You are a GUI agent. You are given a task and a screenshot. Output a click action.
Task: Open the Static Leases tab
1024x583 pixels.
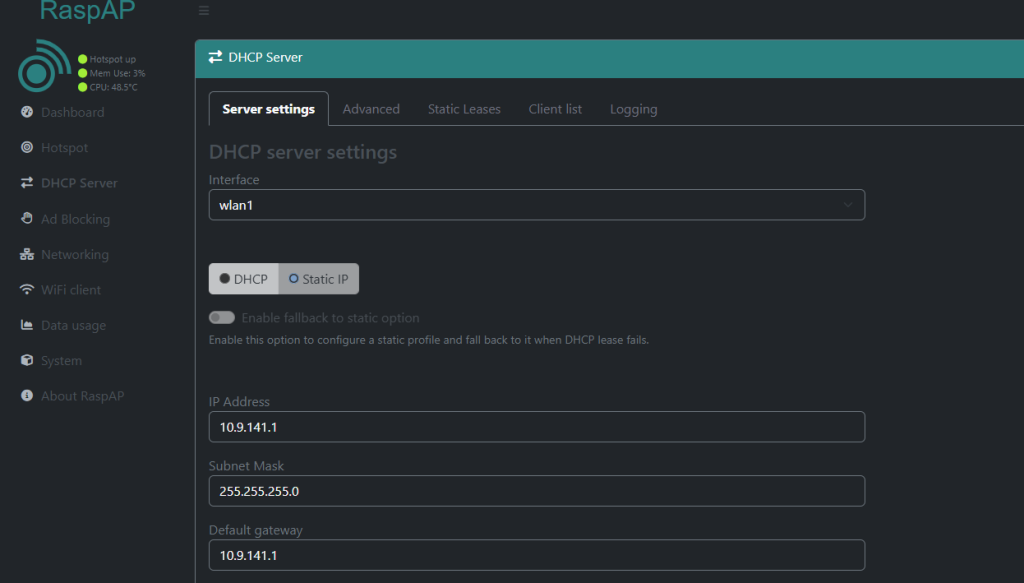point(464,109)
